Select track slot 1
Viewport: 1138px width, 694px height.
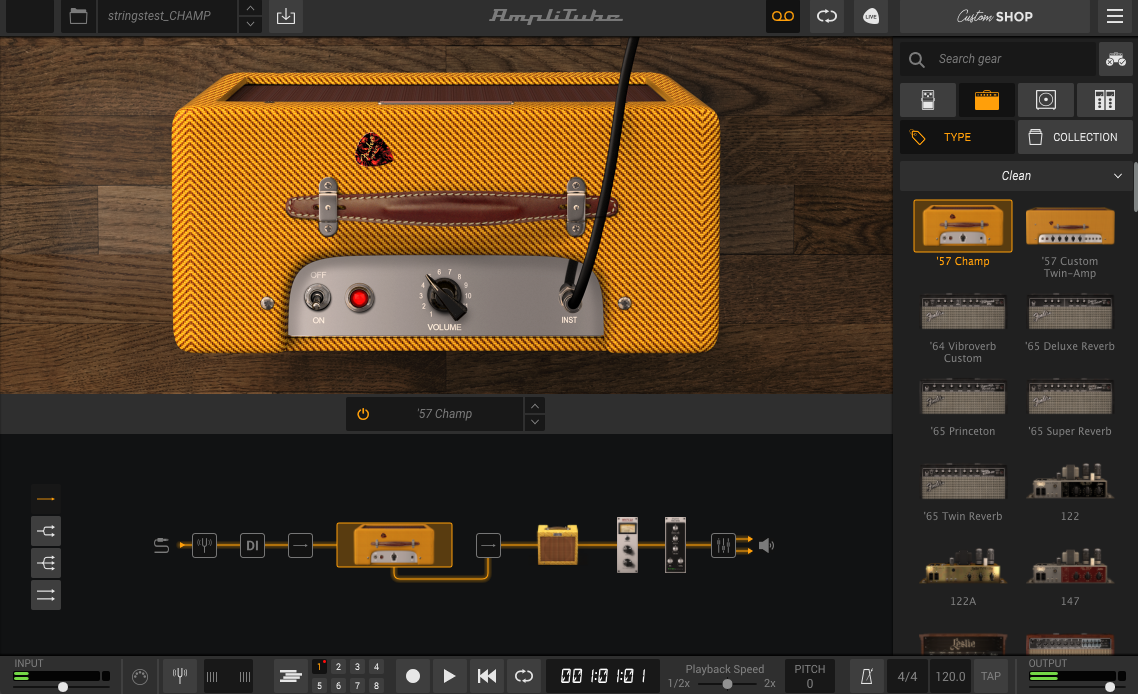click(319, 666)
